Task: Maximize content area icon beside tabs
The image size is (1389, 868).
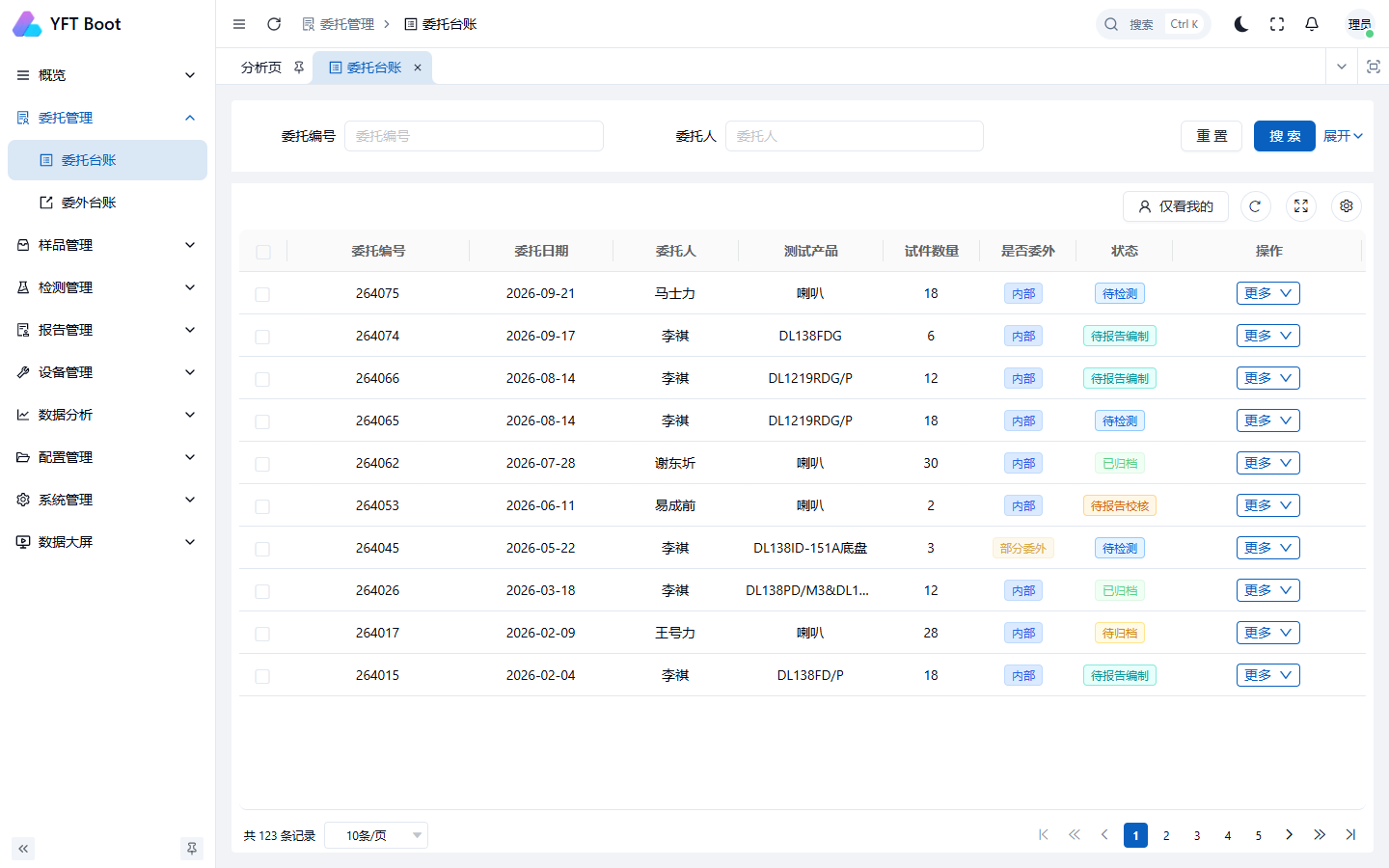Action: (x=1374, y=67)
